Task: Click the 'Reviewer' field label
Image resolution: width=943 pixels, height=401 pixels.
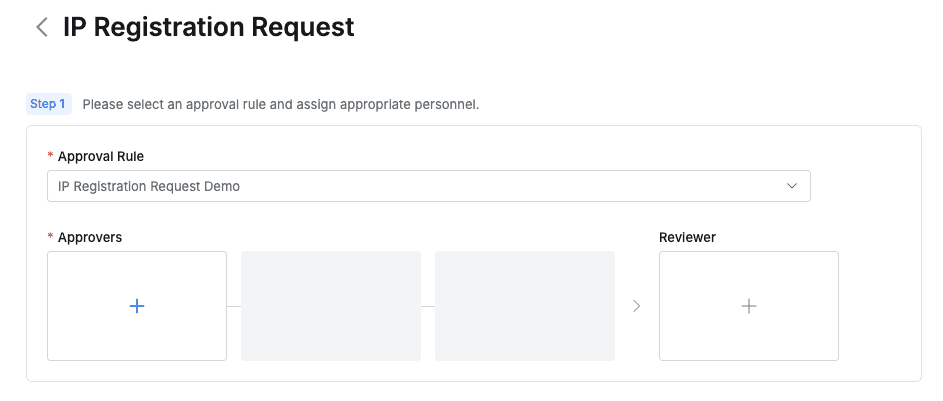Action: (x=687, y=237)
